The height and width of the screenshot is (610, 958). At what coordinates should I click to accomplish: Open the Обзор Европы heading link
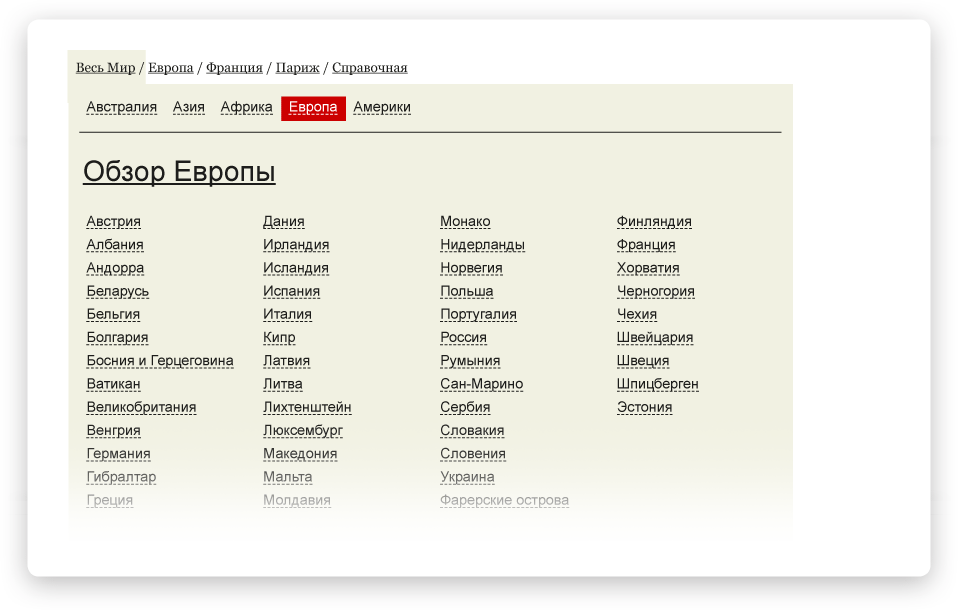(x=179, y=172)
